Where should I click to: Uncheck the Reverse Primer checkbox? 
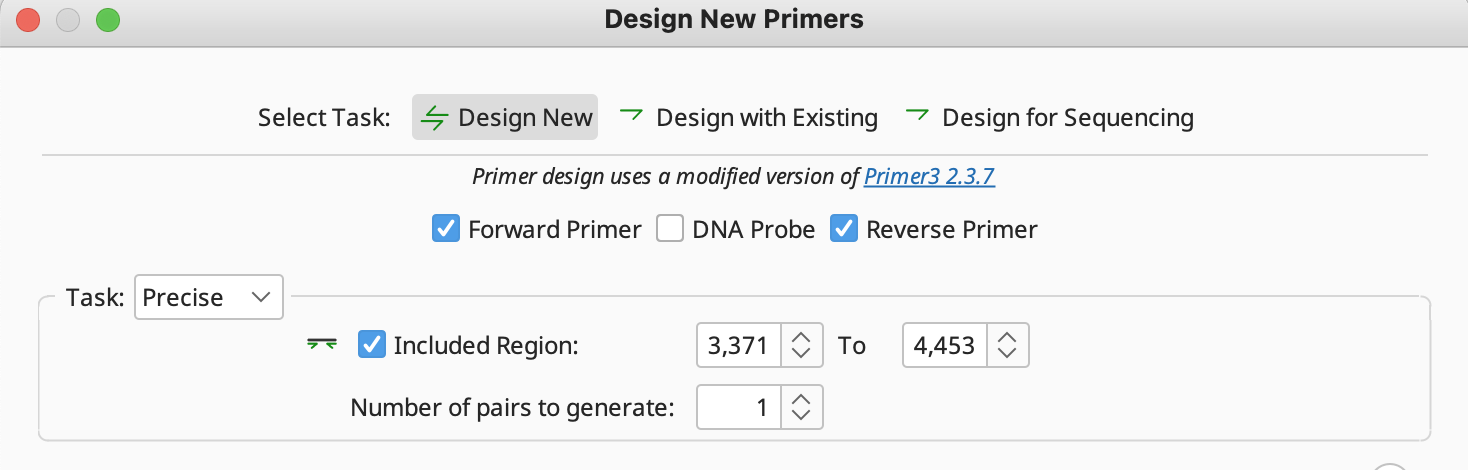click(x=844, y=229)
